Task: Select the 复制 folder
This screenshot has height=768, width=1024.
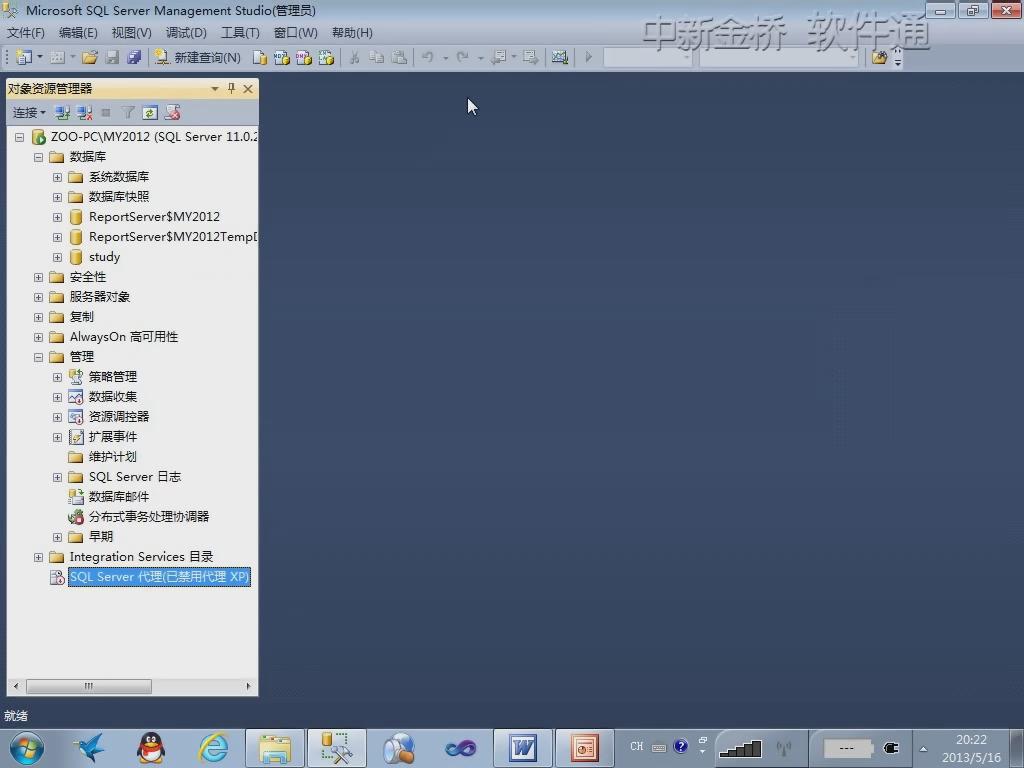Action: (x=82, y=317)
